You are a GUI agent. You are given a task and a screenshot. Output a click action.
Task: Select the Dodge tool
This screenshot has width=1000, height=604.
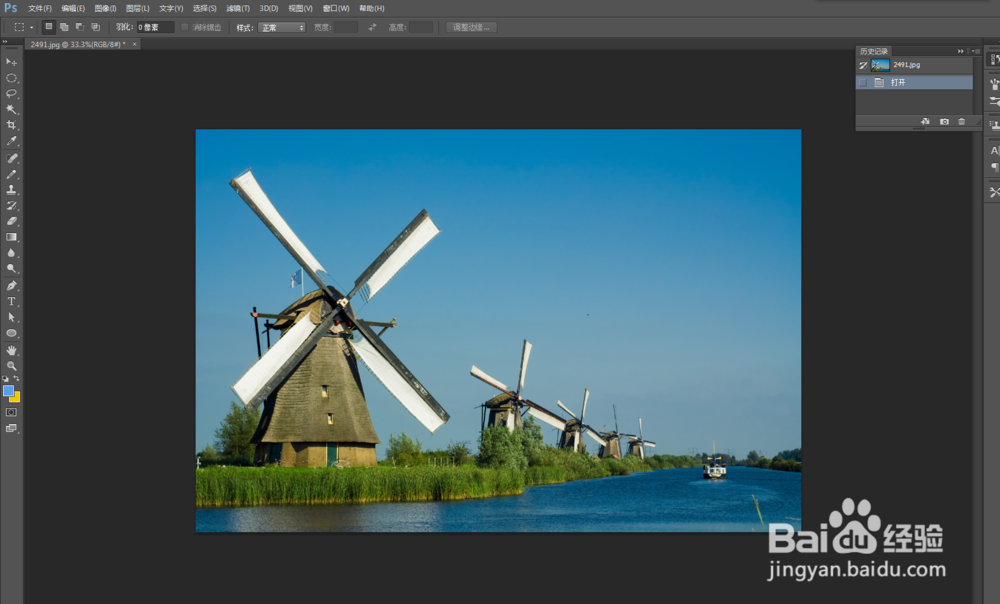[11, 269]
